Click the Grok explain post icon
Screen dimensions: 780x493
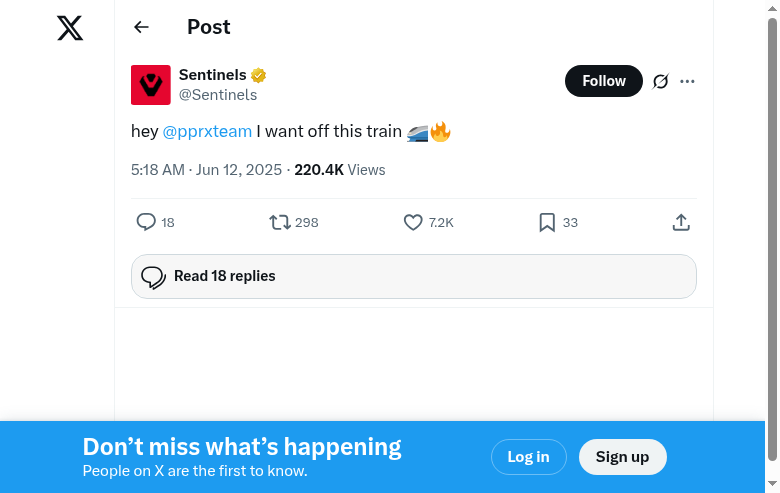(x=660, y=81)
